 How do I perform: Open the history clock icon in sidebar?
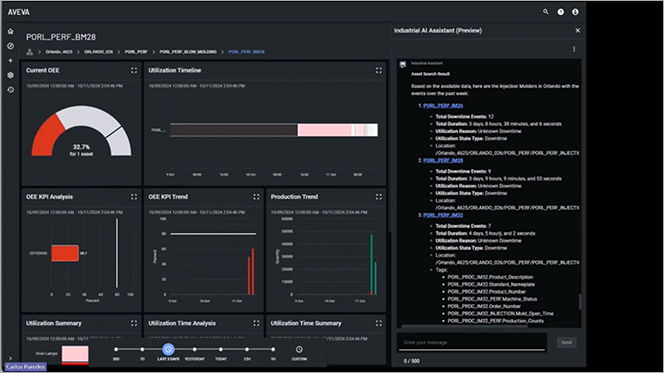click(11, 90)
